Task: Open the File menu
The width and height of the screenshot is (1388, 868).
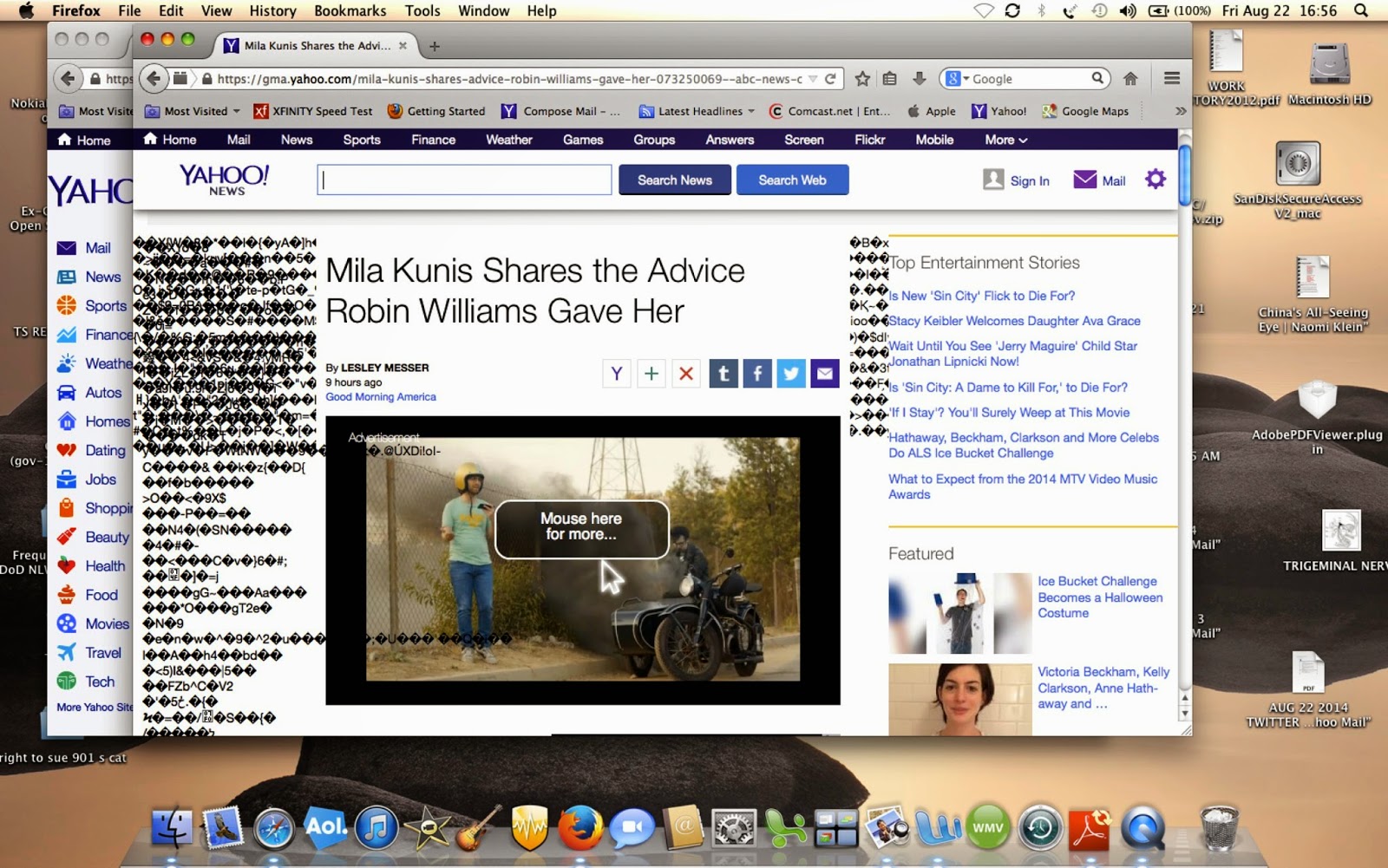Action: [129, 10]
